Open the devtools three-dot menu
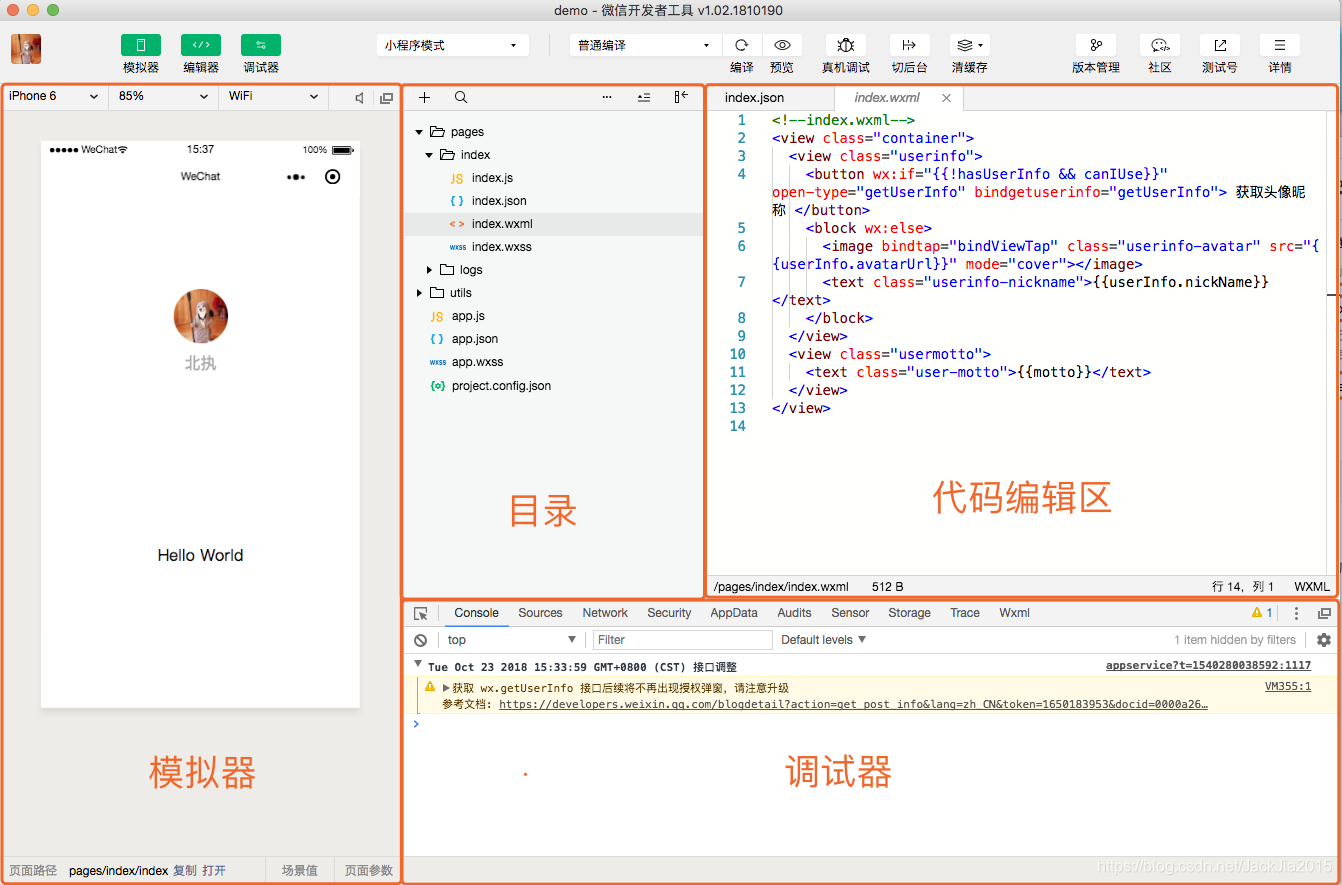The width and height of the screenshot is (1342, 885). (x=1297, y=614)
